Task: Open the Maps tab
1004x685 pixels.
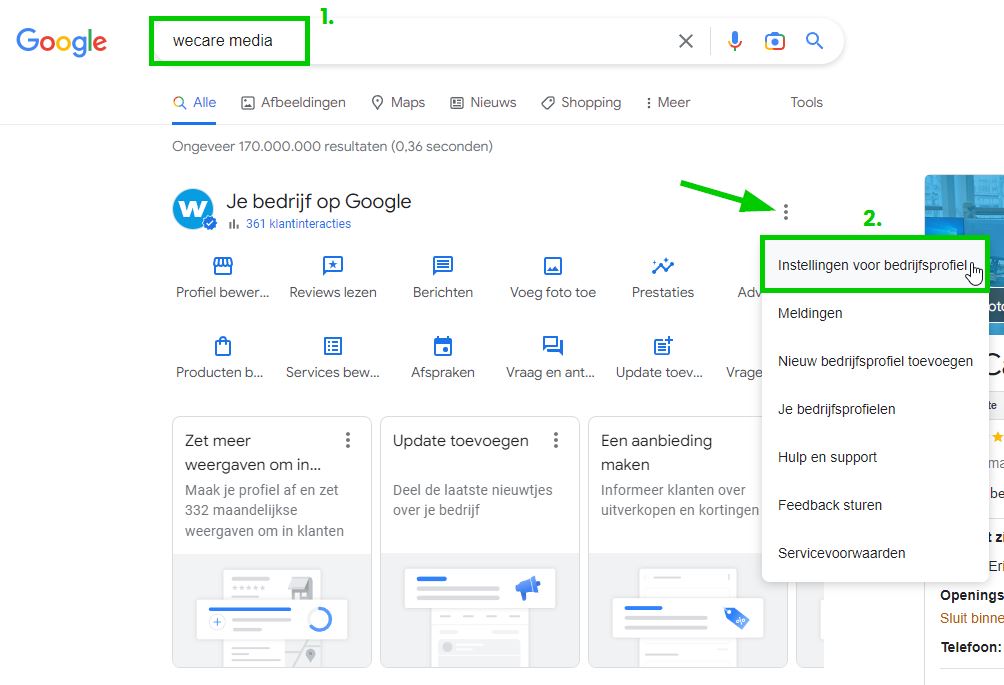Action: (x=398, y=102)
